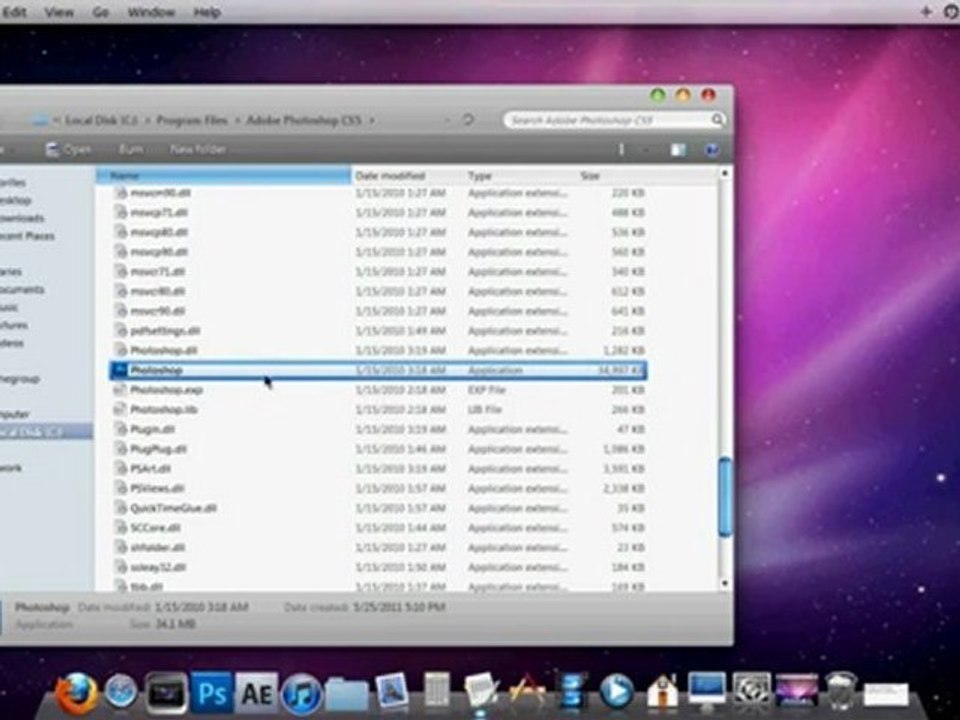Viewport: 960px width, 720px height.
Task: Click the scrollbar down arrow
Action: click(724, 583)
